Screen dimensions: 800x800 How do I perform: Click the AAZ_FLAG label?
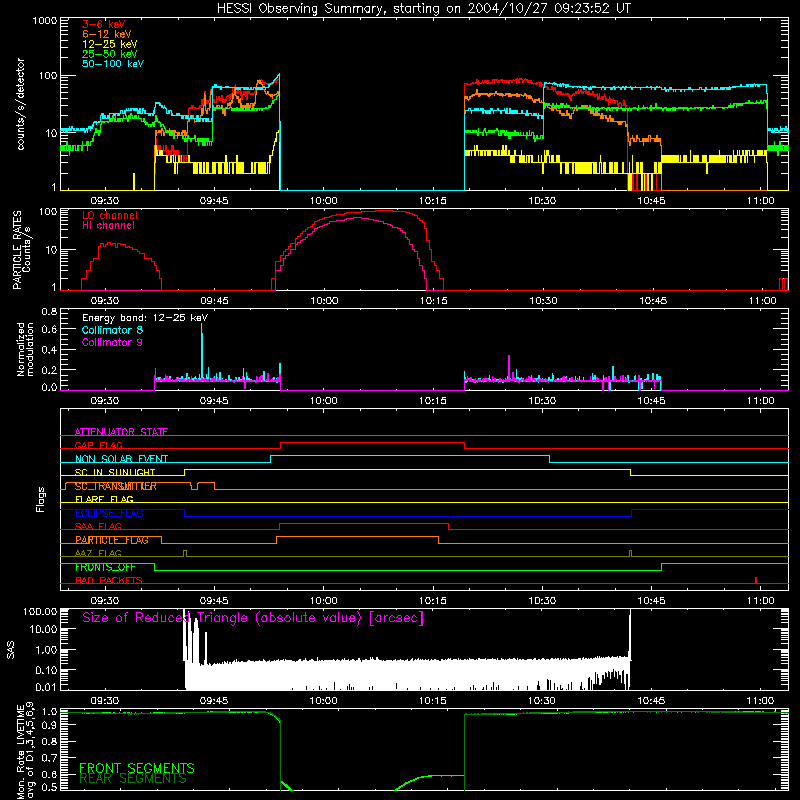coord(98,553)
